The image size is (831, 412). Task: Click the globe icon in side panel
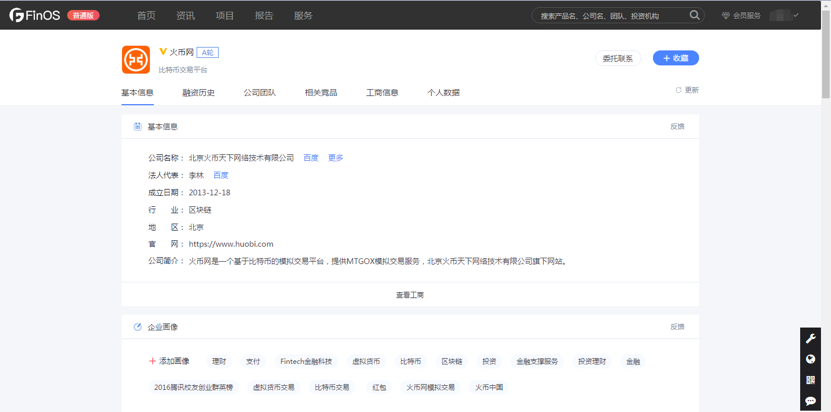pyautogui.click(x=810, y=359)
